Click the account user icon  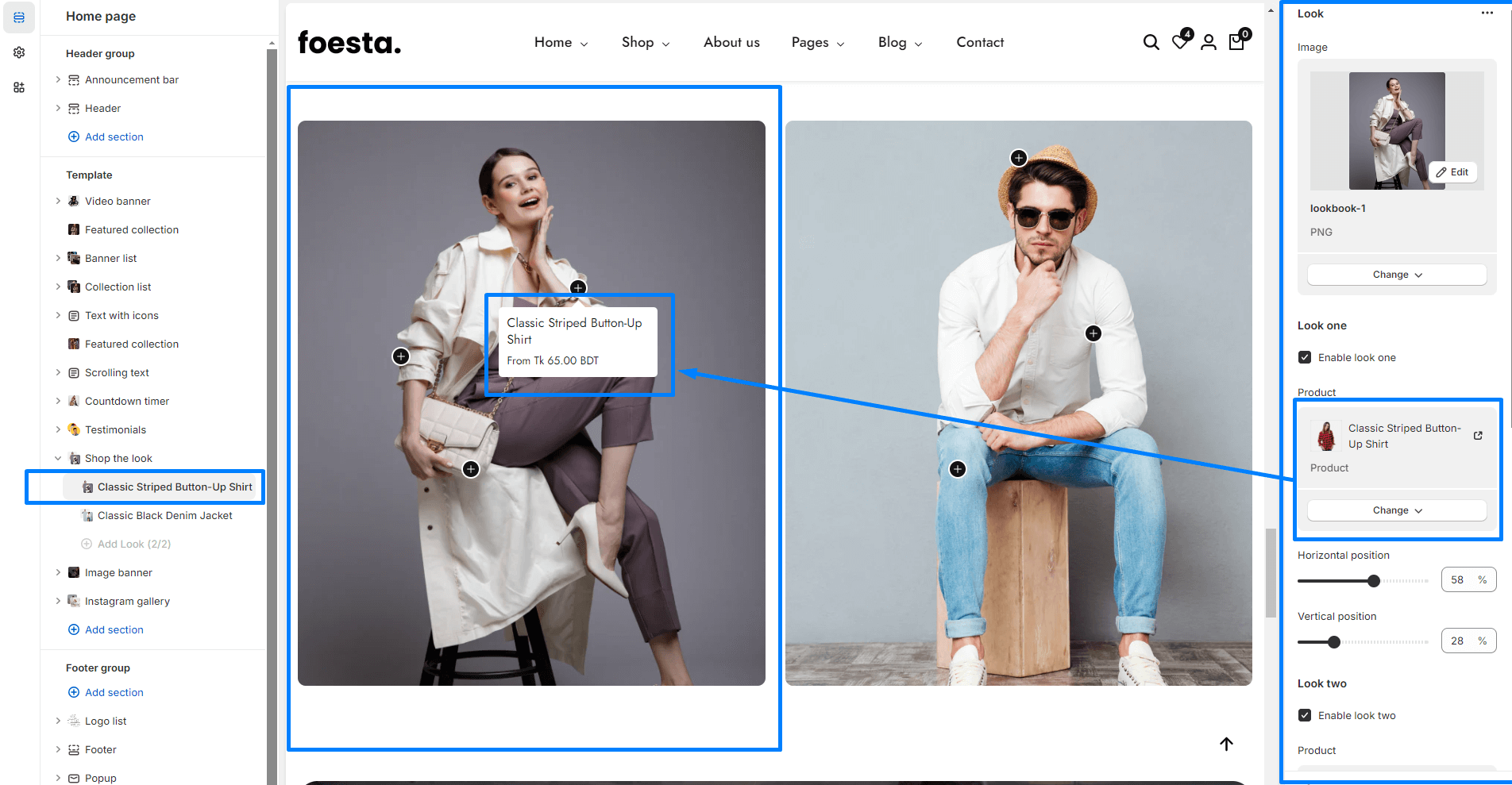click(1208, 42)
